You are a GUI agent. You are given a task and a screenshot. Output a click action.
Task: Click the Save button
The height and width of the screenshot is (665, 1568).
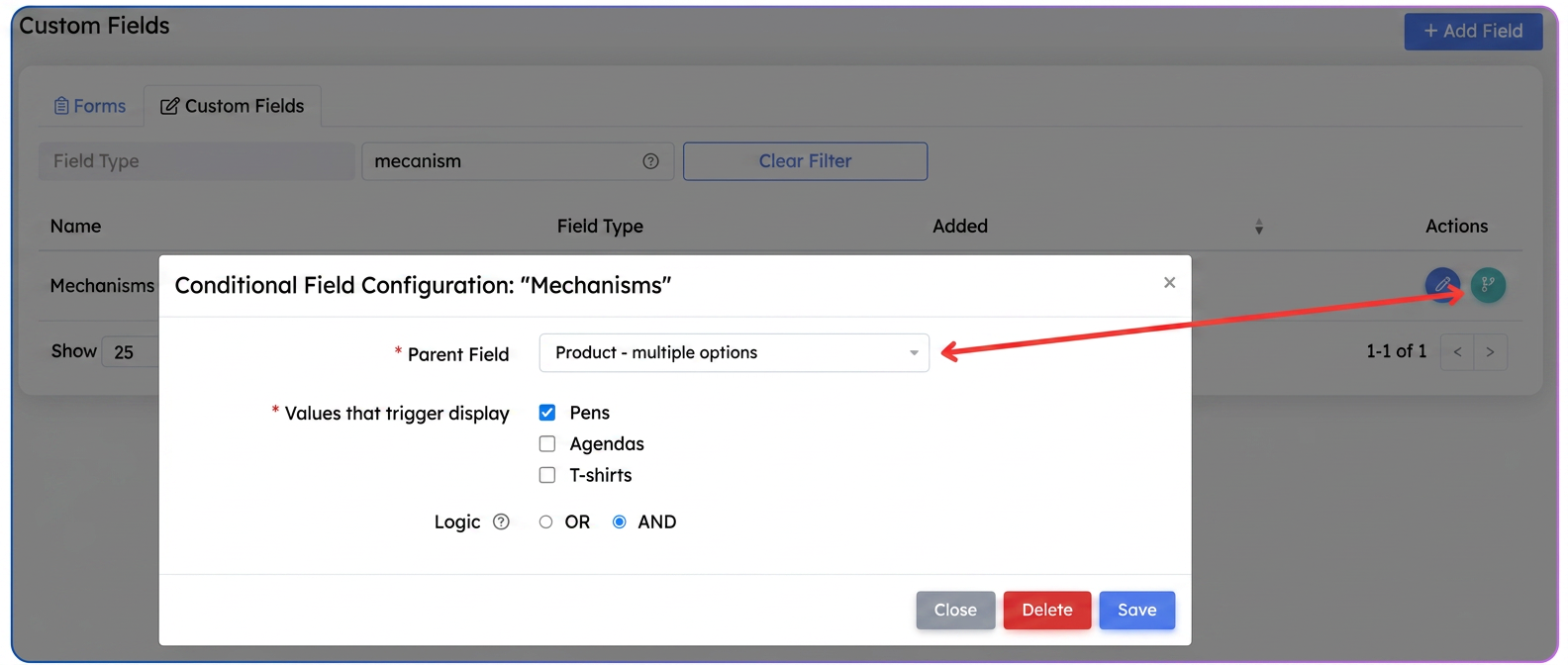click(1136, 610)
